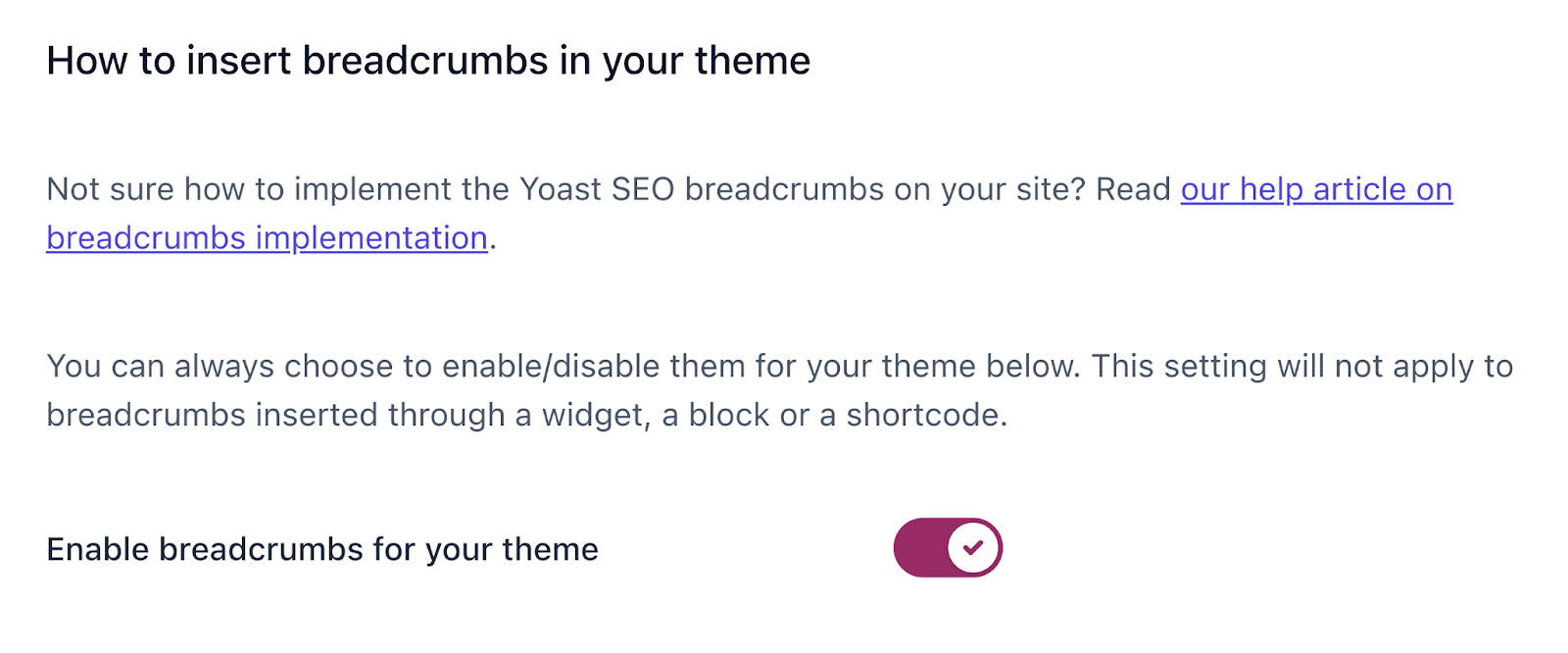The height and width of the screenshot is (653, 1568).
Task: Click the Yoast SEO breadcrumbs description text
Action: pyautogui.click(x=608, y=188)
